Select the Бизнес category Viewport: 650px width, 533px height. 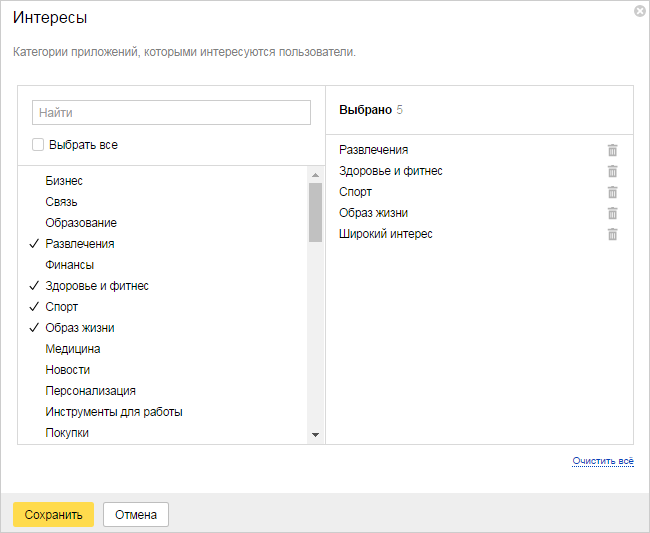click(64, 181)
